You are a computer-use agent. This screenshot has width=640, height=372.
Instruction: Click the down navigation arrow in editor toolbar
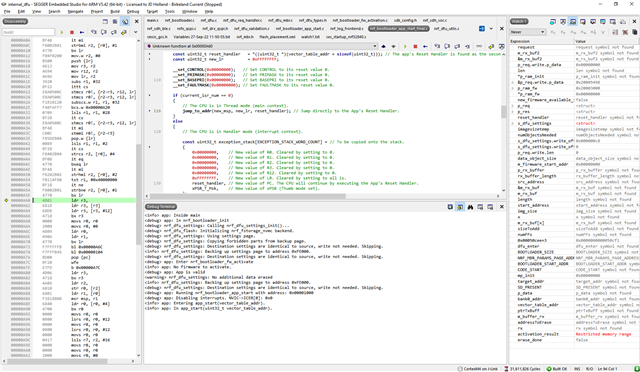point(393,47)
